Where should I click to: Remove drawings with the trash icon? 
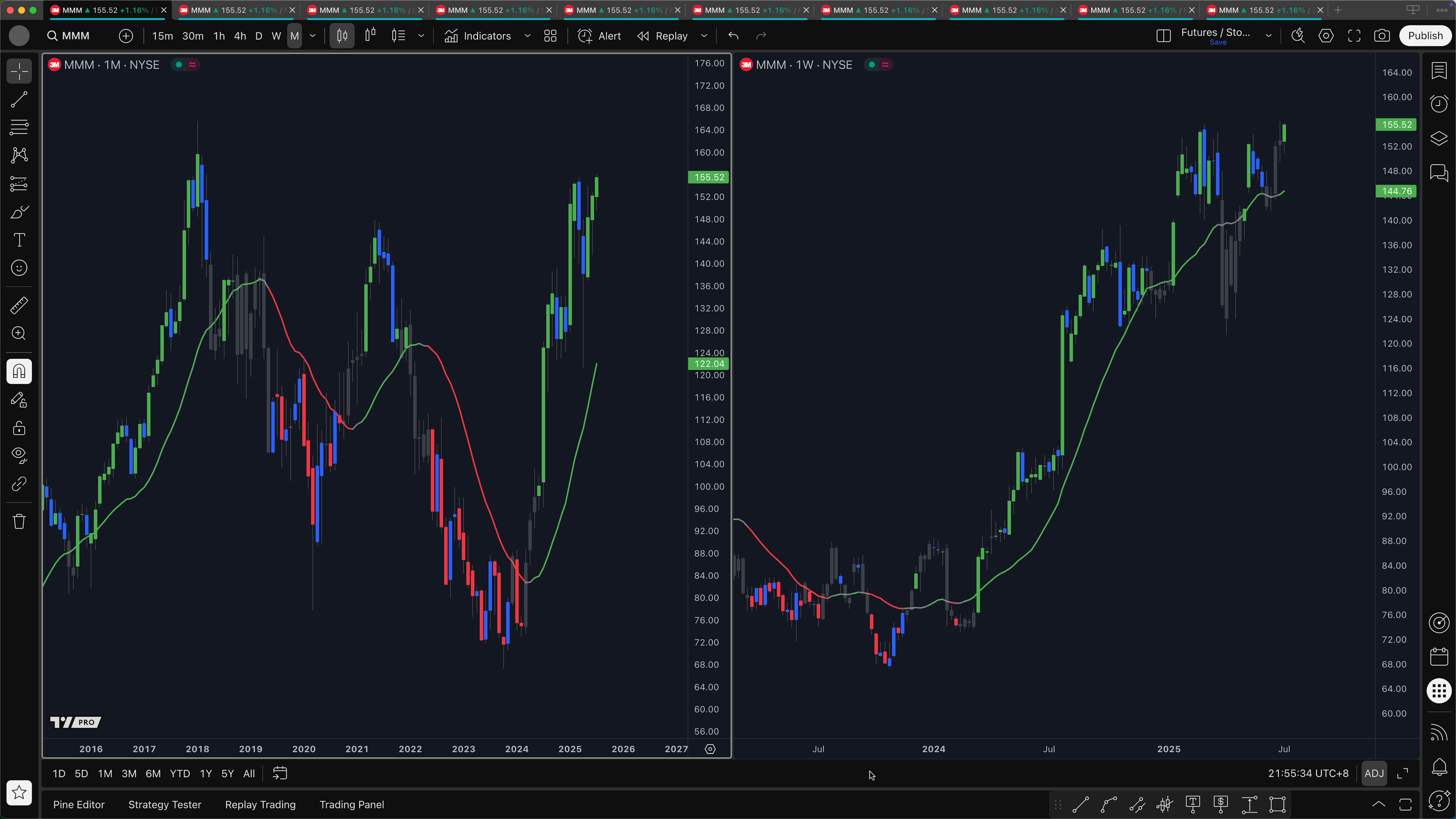[x=19, y=521]
